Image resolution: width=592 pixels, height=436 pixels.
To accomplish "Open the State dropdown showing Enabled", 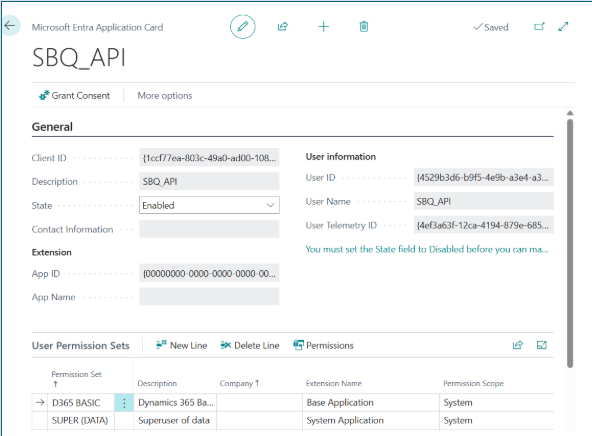I will [x=209, y=205].
